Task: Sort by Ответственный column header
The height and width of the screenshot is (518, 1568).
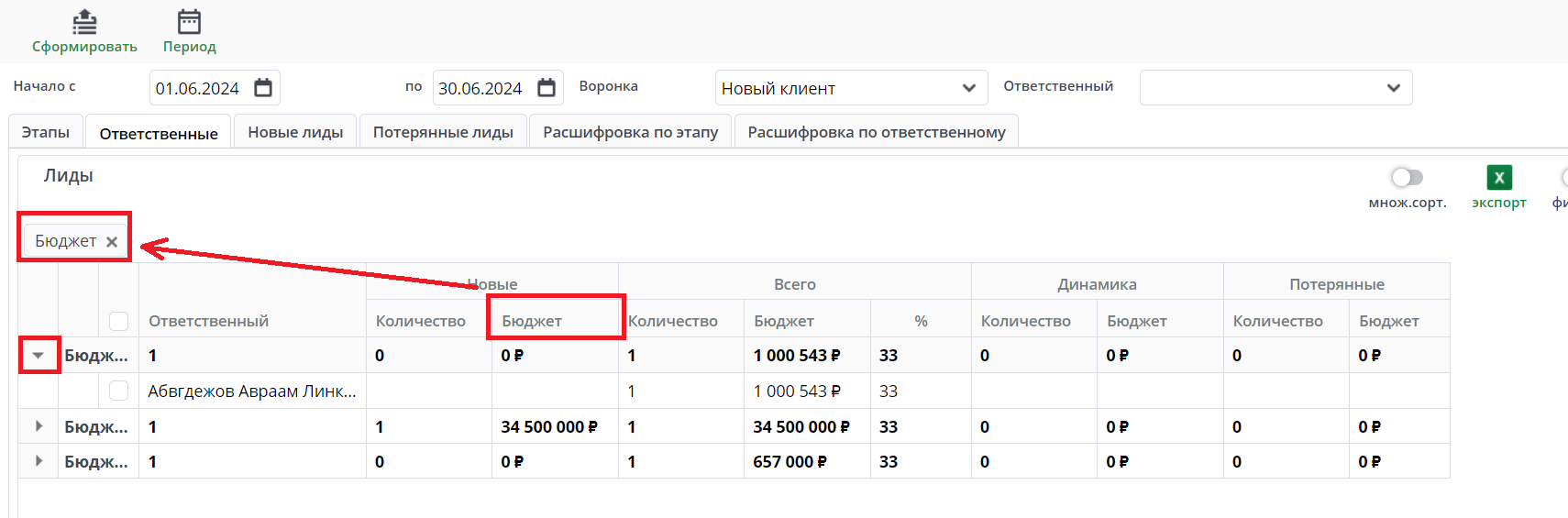Action: coord(209,321)
